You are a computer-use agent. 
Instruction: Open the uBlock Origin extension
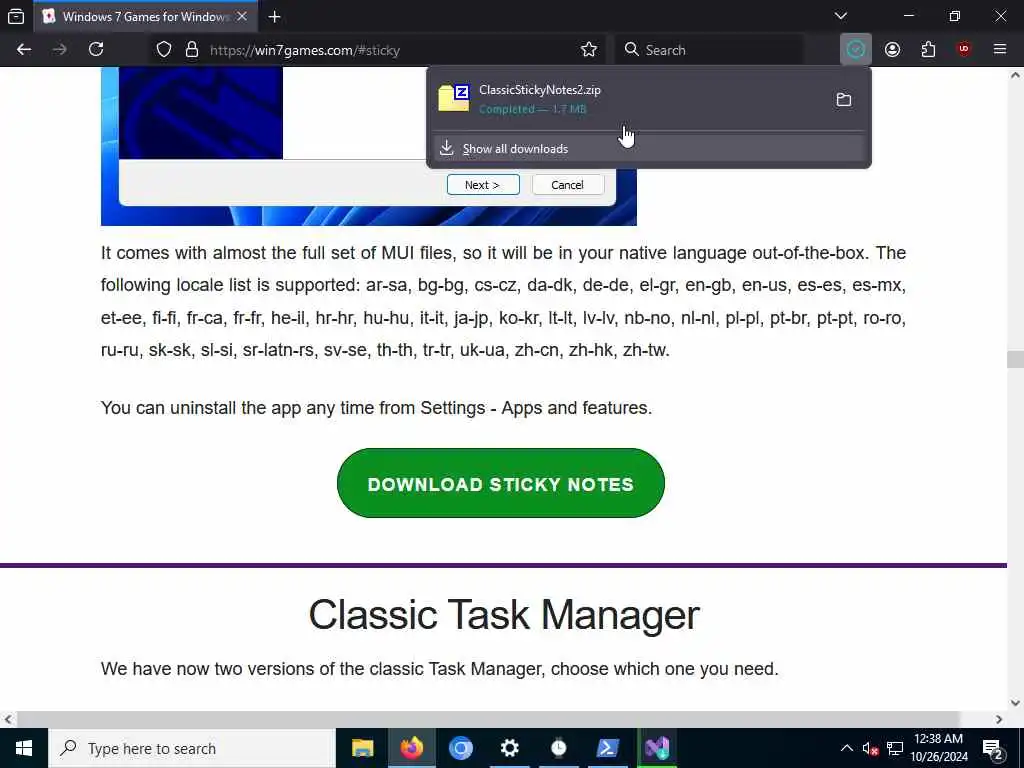964,50
